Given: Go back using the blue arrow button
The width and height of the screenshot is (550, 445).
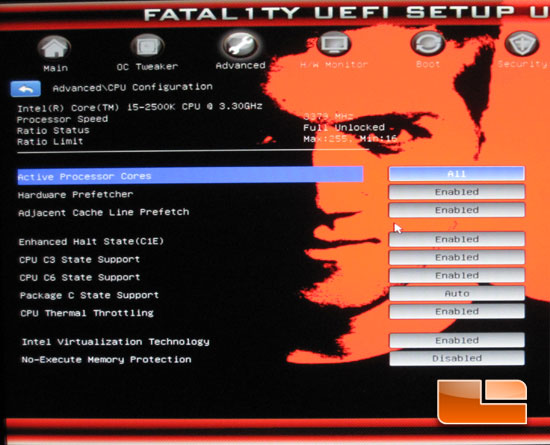Looking at the screenshot, I should point(26,89).
